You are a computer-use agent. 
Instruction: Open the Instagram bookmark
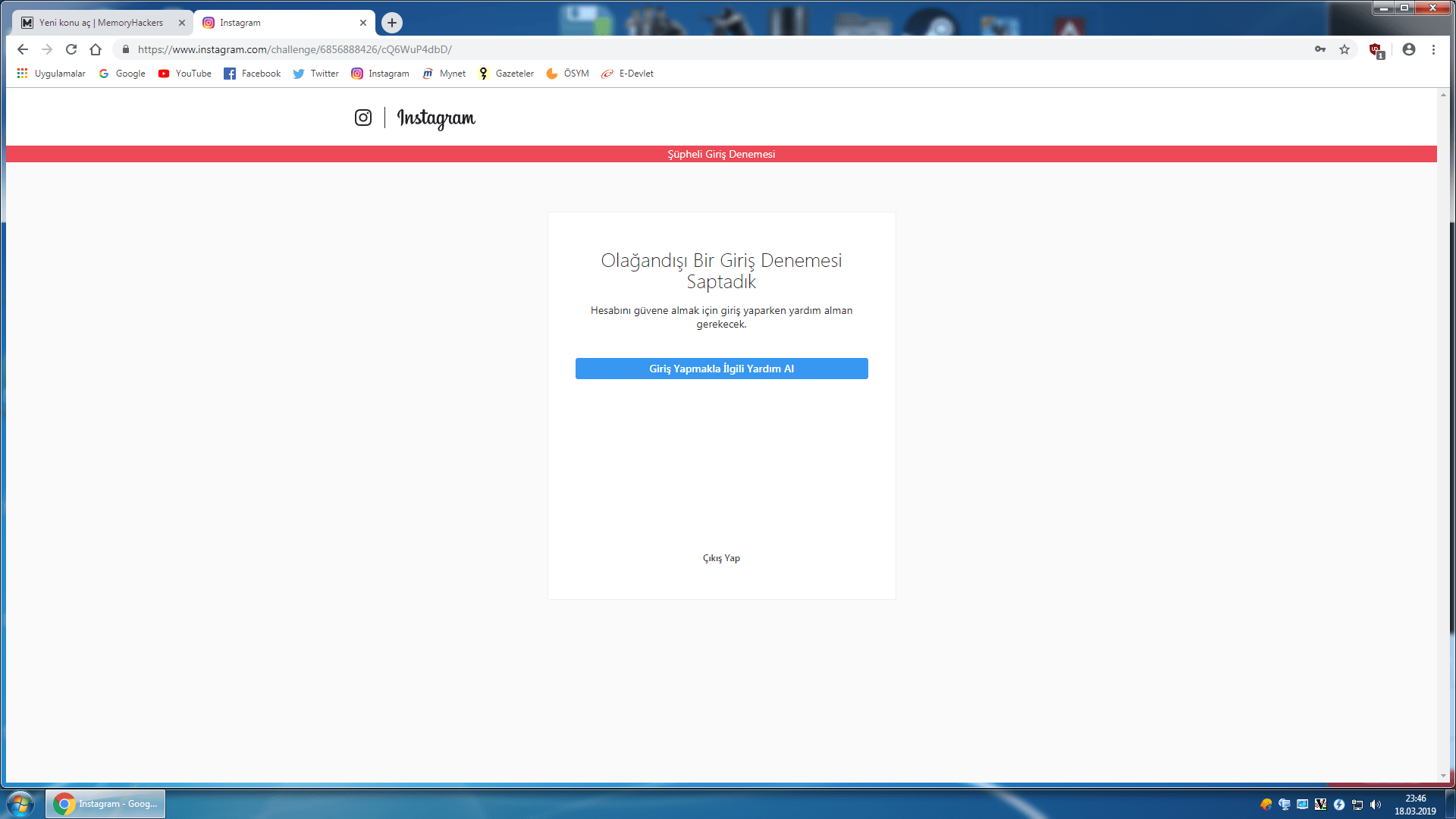coord(380,74)
